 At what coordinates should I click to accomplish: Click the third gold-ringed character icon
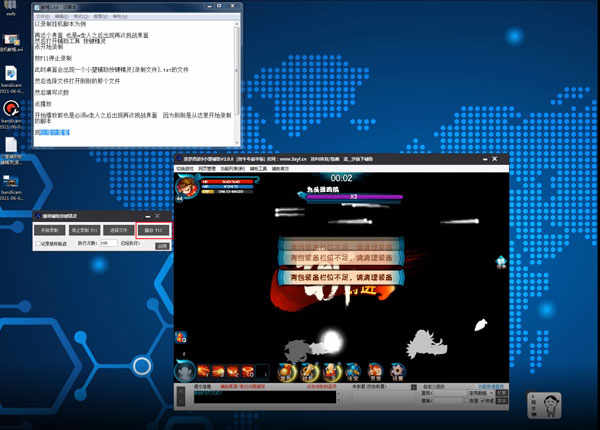coord(331,371)
